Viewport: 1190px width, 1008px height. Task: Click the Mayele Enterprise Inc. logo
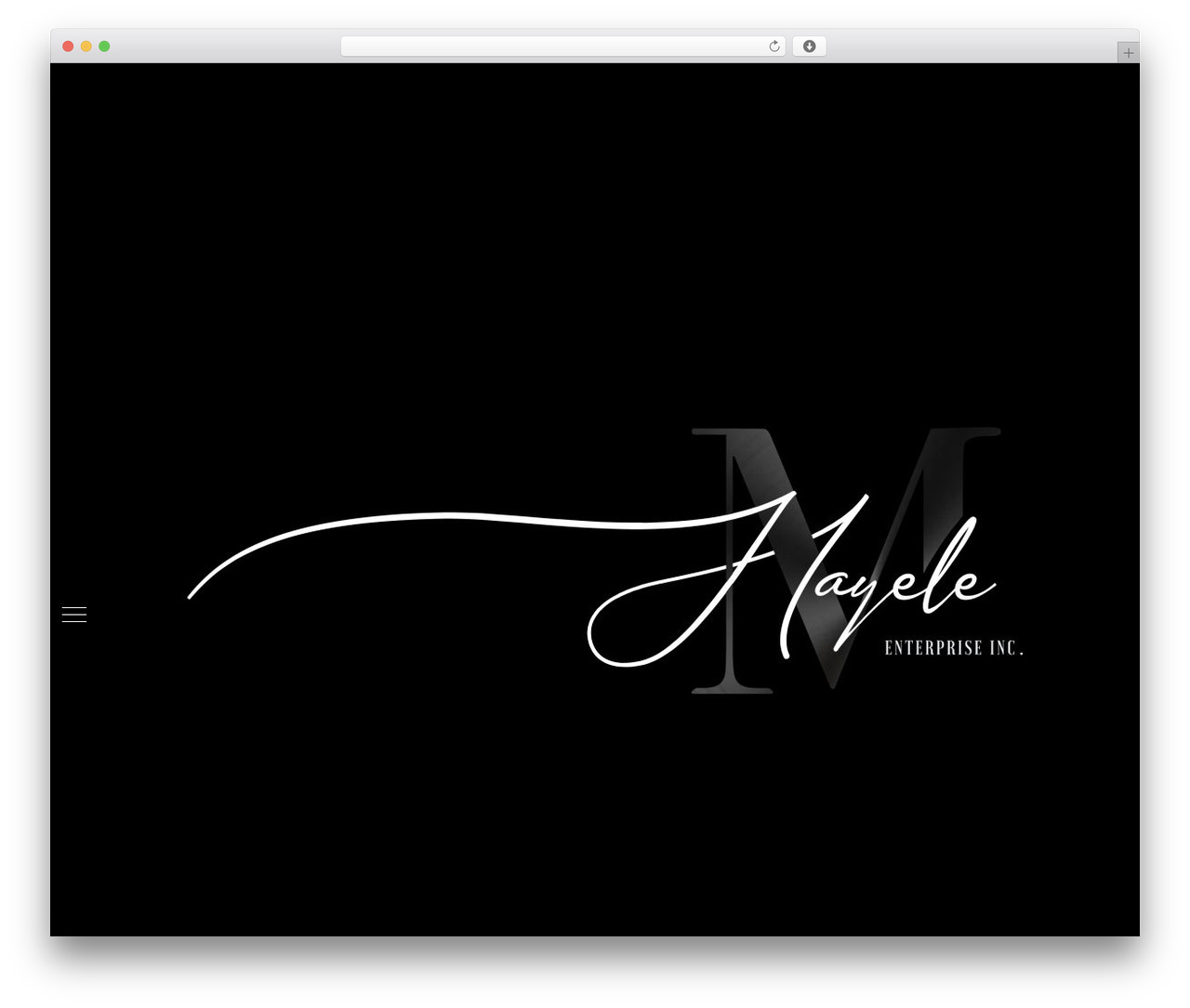pyautogui.click(x=606, y=560)
